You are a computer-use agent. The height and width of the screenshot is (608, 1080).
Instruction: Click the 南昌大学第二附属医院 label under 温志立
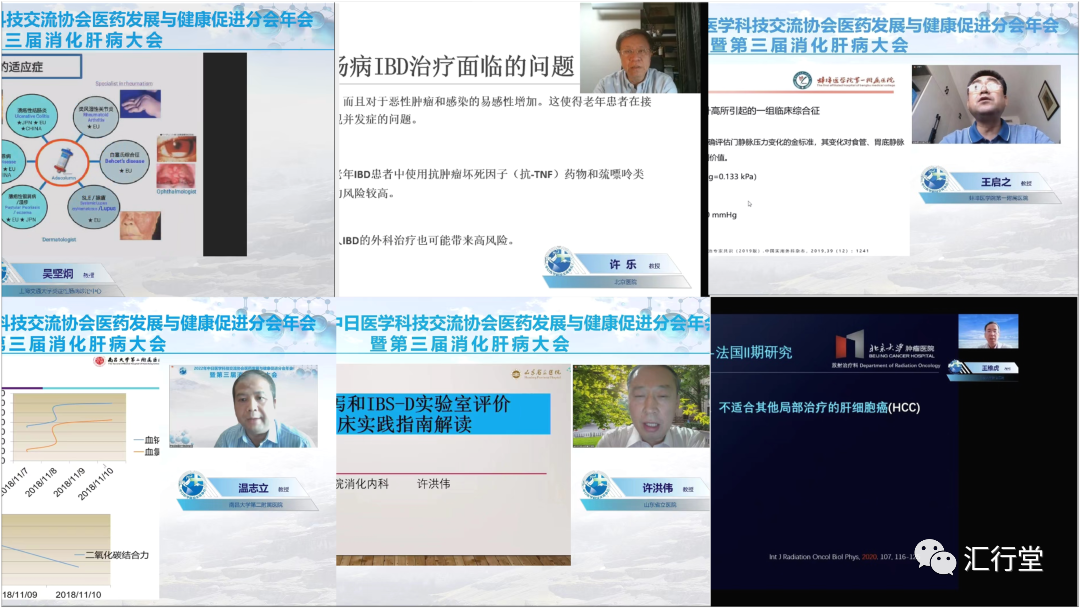[x=256, y=505]
